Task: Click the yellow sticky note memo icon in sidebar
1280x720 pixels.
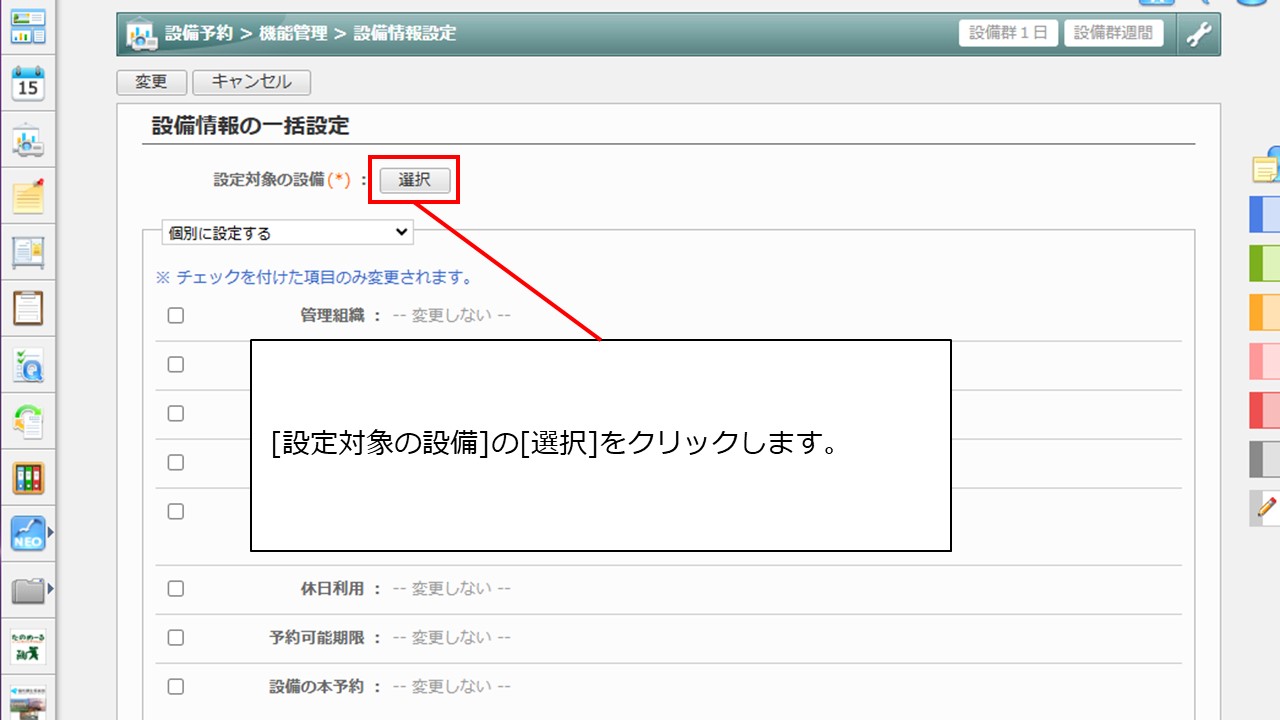Action: pos(28,197)
